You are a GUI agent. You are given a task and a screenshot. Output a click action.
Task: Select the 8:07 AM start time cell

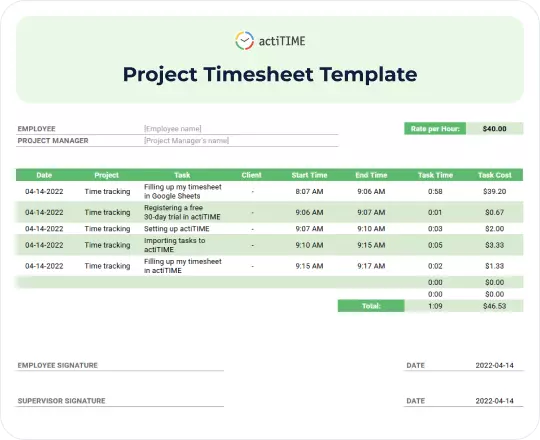tap(309, 191)
